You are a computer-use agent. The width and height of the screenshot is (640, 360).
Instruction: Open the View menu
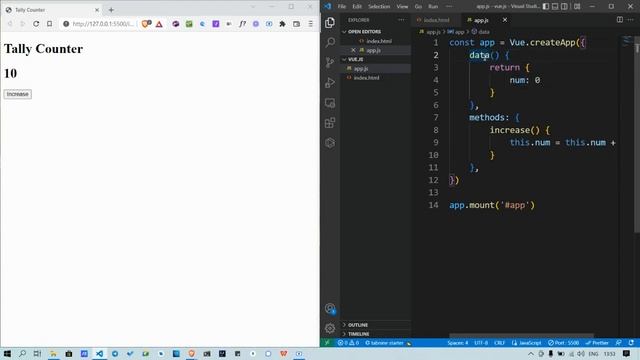402,7
